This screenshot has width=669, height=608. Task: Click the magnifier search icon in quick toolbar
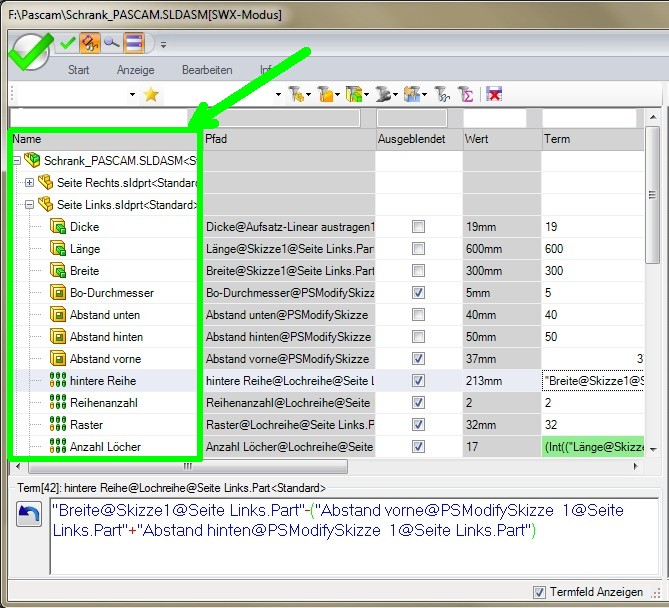(111, 42)
